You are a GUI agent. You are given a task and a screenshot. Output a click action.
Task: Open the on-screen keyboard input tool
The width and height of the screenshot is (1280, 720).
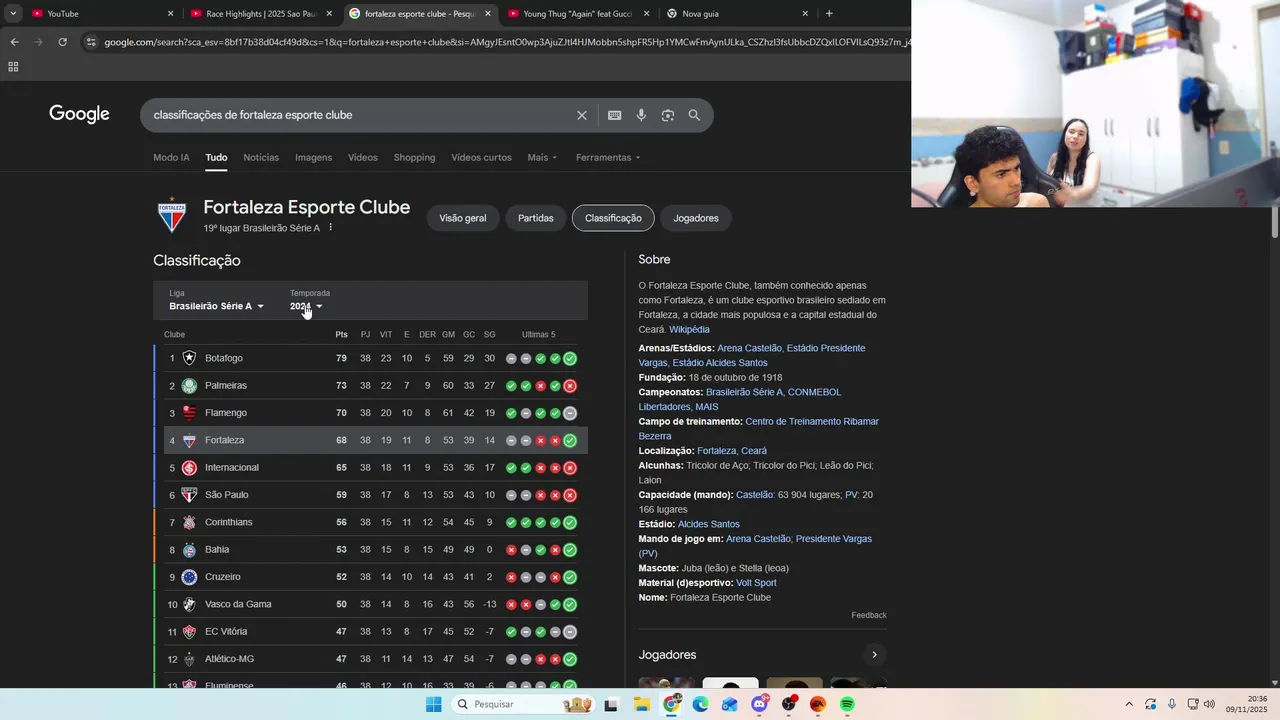[x=615, y=115]
